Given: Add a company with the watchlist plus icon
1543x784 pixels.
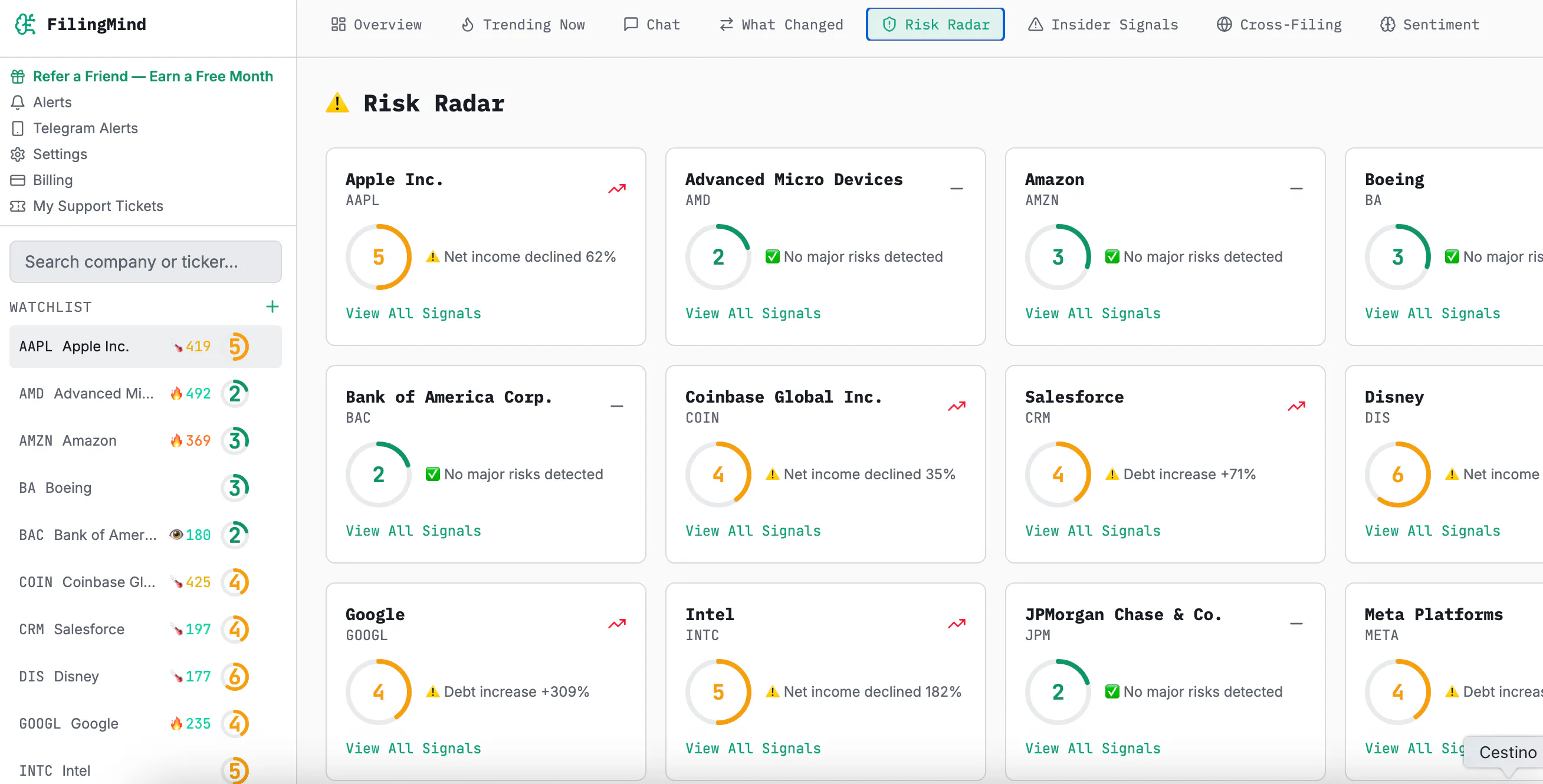Looking at the screenshot, I should 273,307.
